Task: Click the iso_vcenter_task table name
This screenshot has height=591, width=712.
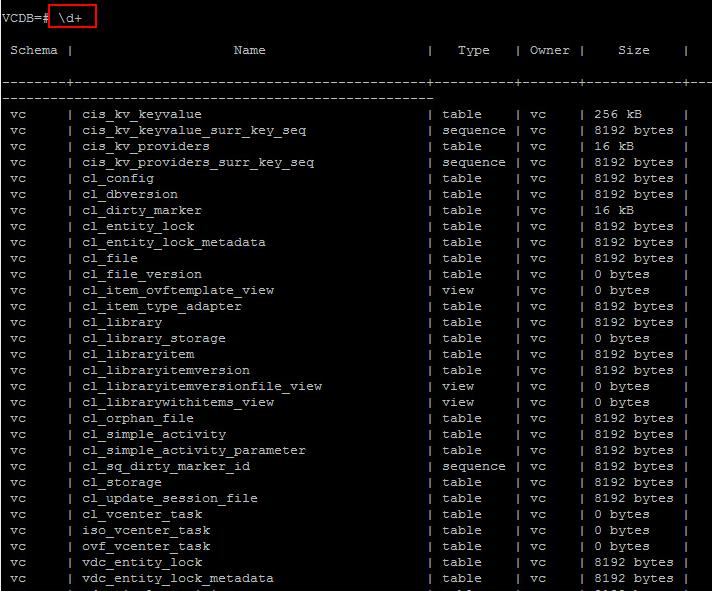Action: pyautogui.click(x=146, y=530)
